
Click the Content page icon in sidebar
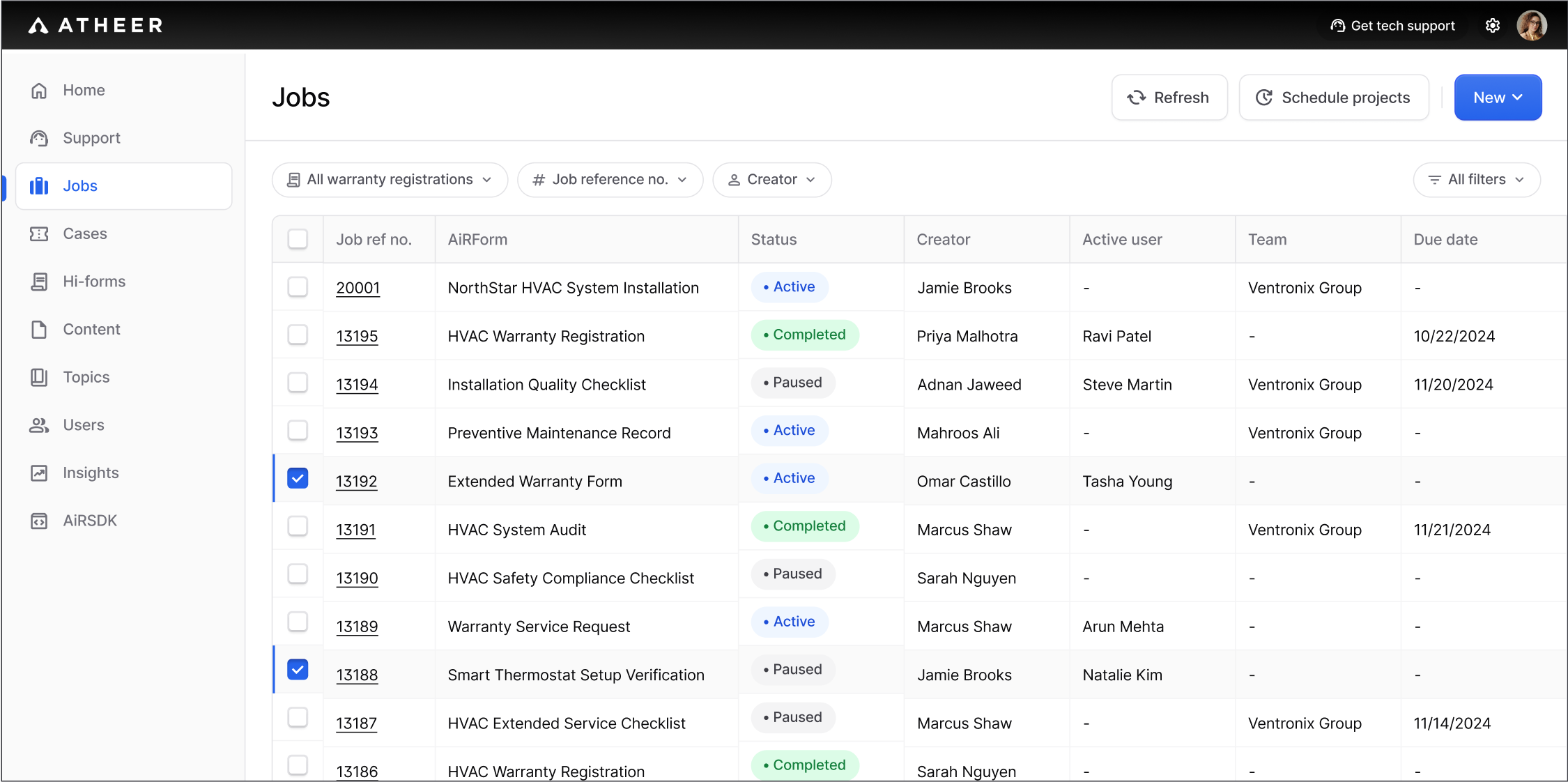[39, 329]
